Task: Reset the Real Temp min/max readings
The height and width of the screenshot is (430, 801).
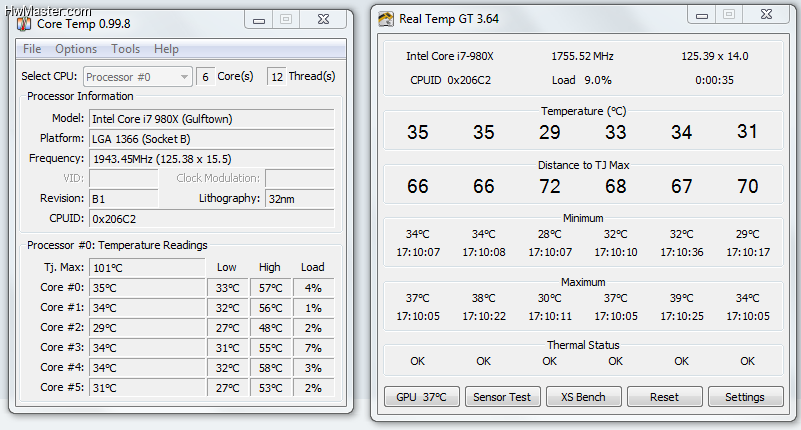Action: point(665,397)
